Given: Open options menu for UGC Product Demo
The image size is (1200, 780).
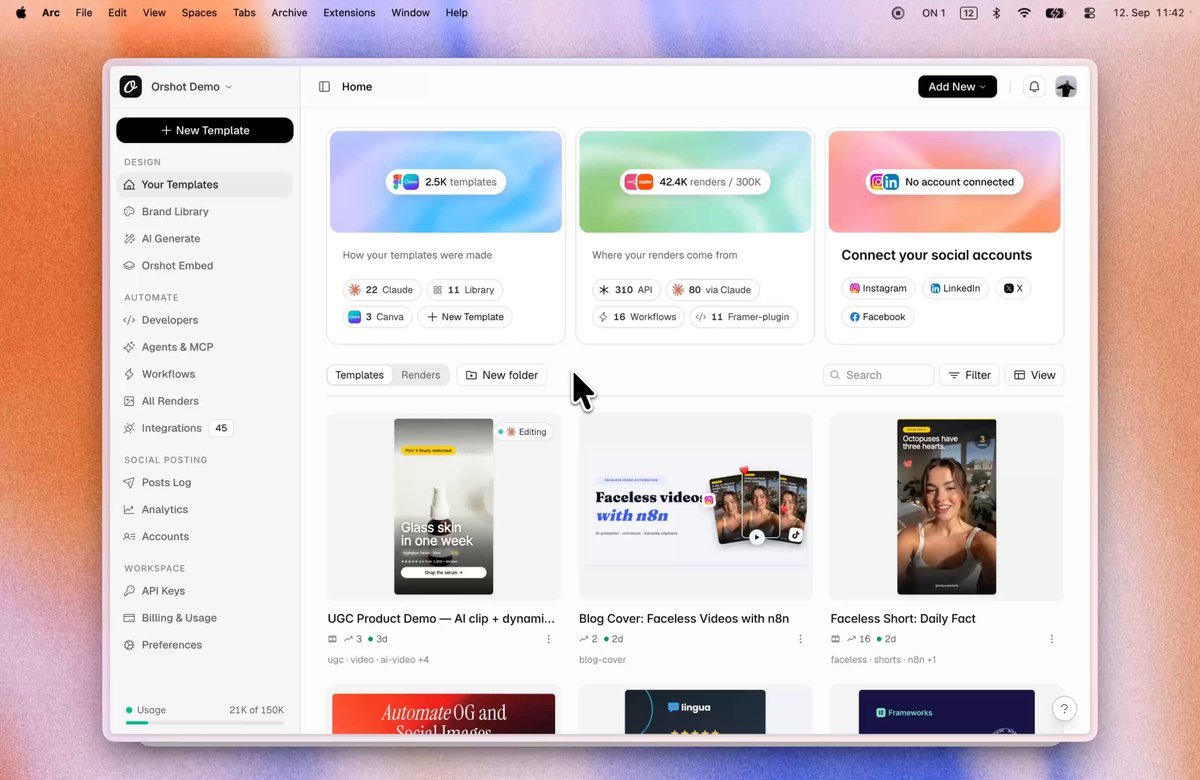Looking at the screenshot, I should (x=548, y=639).
